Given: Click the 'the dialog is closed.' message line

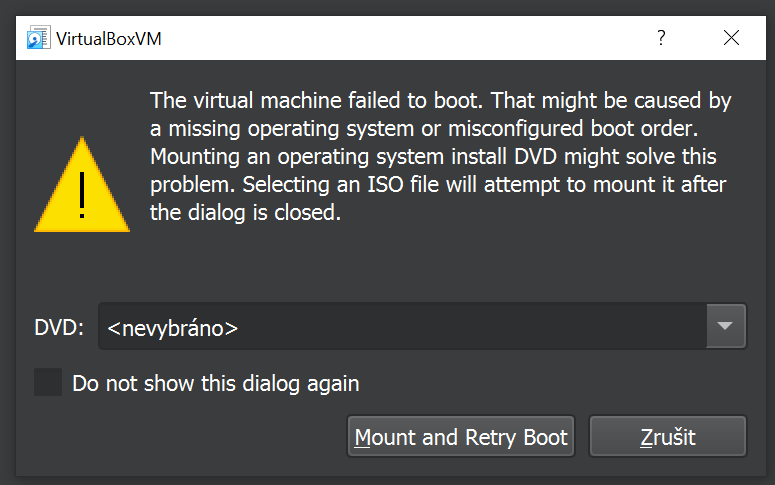Looking at the screenshot, I should [x=246, y=213].
